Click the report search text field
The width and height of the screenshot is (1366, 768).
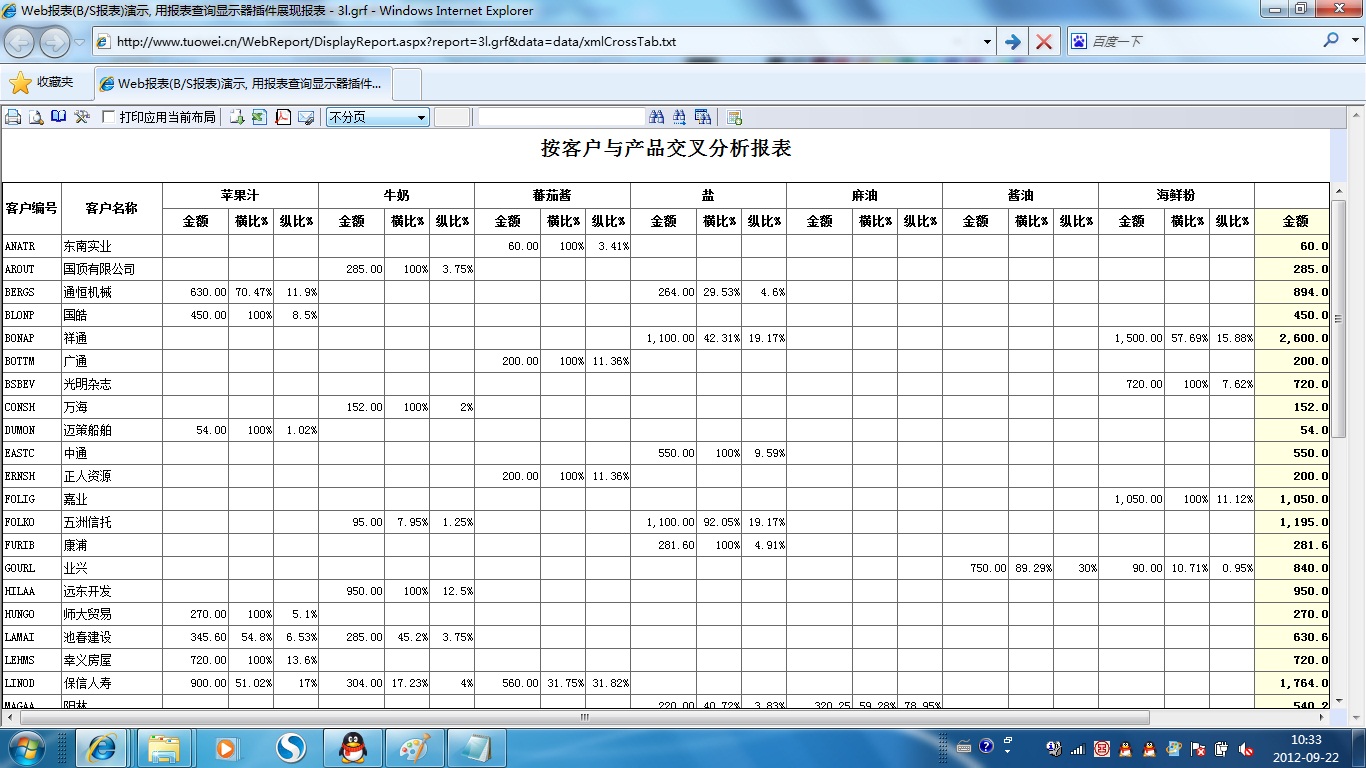[561, 117]
